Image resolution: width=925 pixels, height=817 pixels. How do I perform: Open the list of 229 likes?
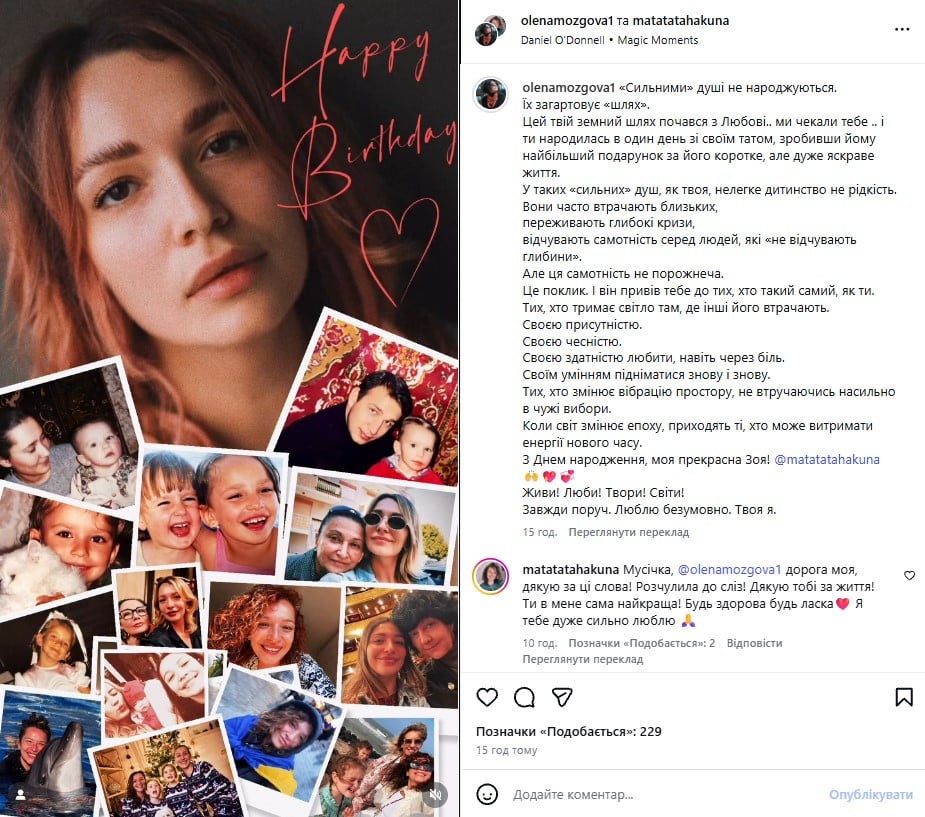click(569, 731)
